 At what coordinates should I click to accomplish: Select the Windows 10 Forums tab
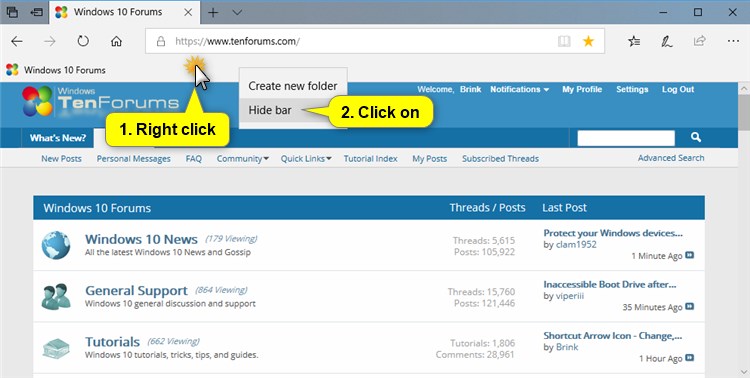[x=125, y=12]
